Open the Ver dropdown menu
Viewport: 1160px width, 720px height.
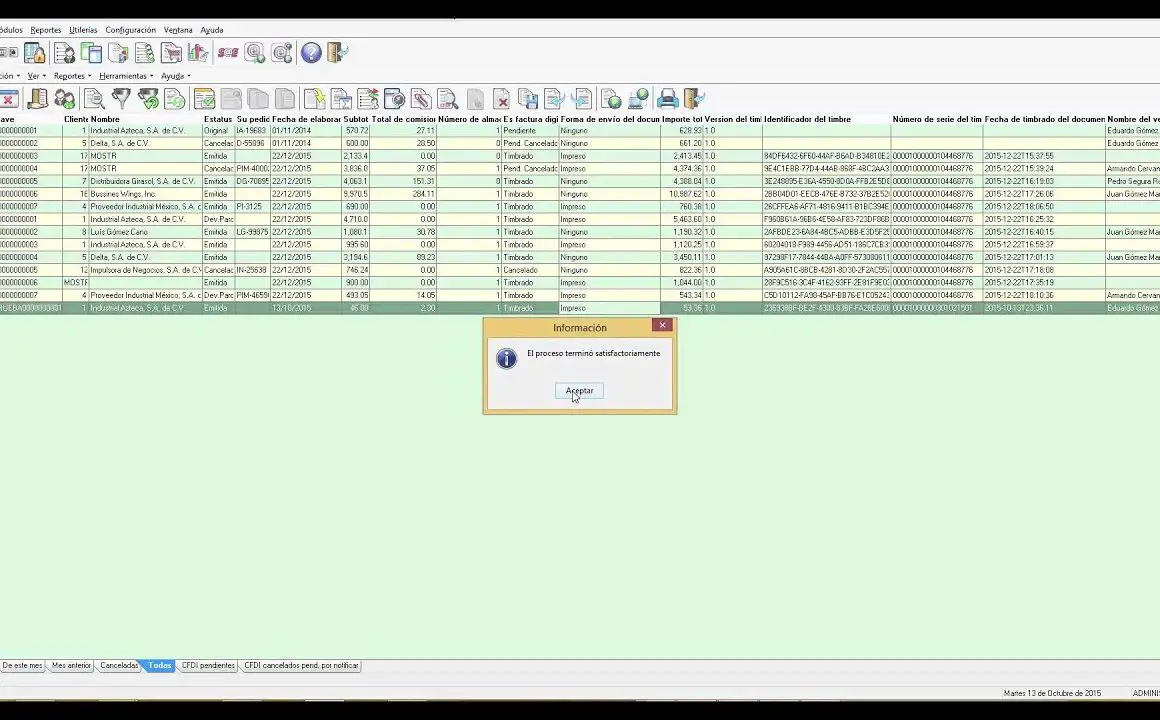[36, 76]
